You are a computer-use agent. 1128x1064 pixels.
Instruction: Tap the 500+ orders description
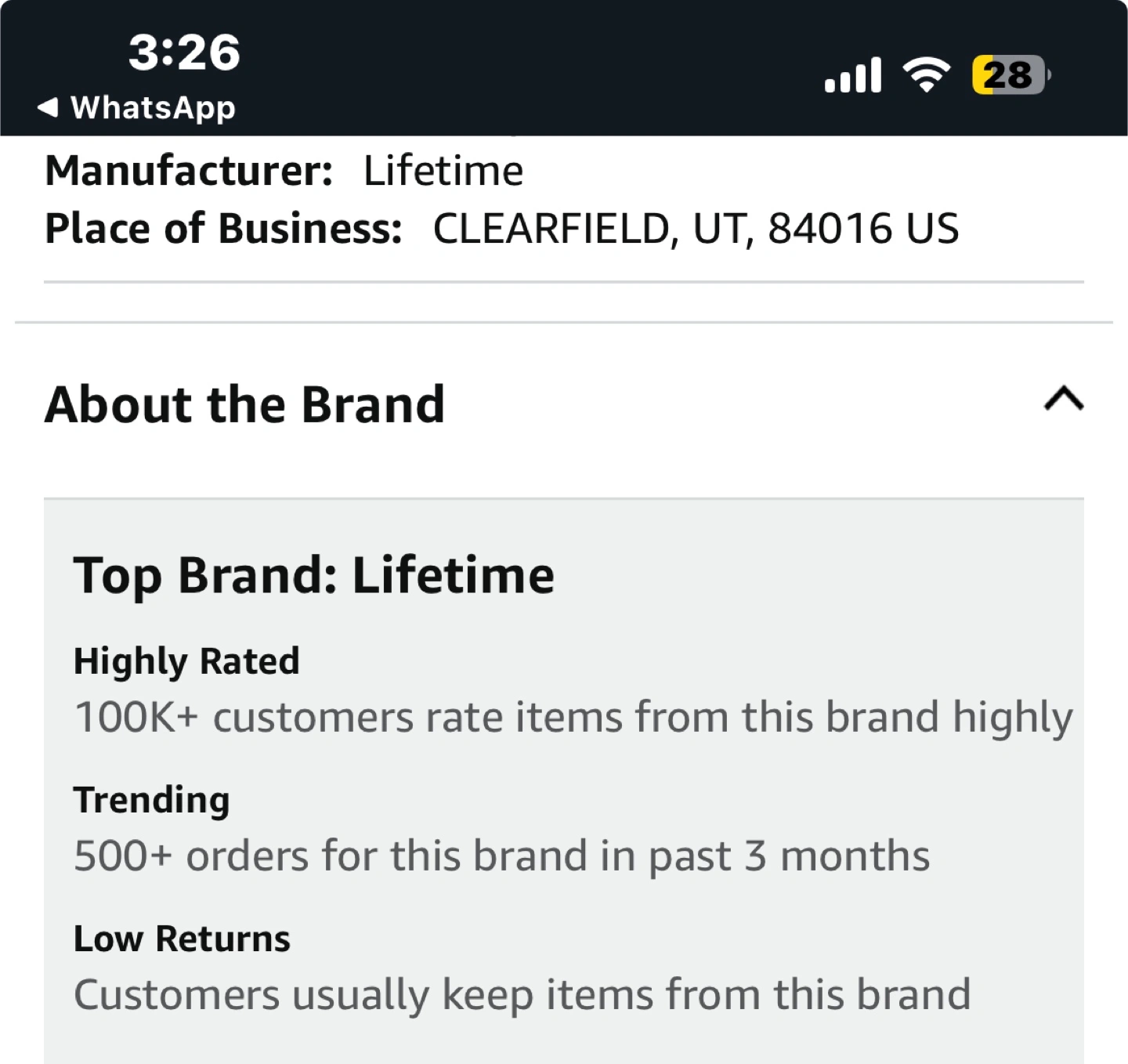coord(502,856)
